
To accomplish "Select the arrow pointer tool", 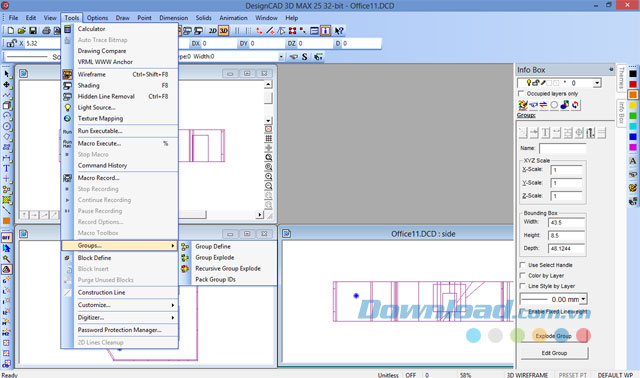I will 7,74.
